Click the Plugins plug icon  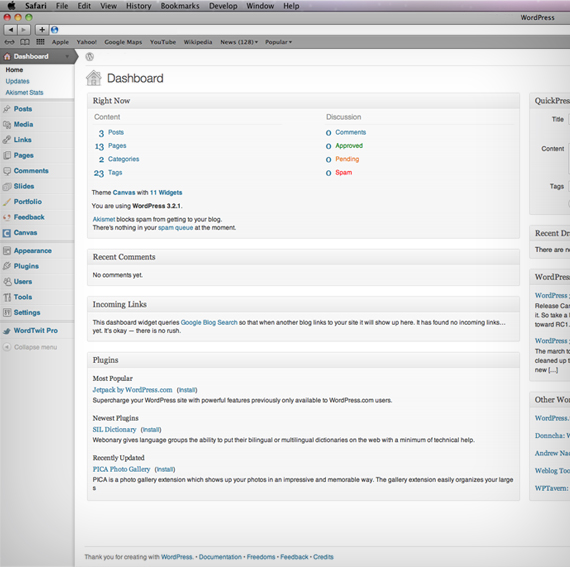coord(7,266)
